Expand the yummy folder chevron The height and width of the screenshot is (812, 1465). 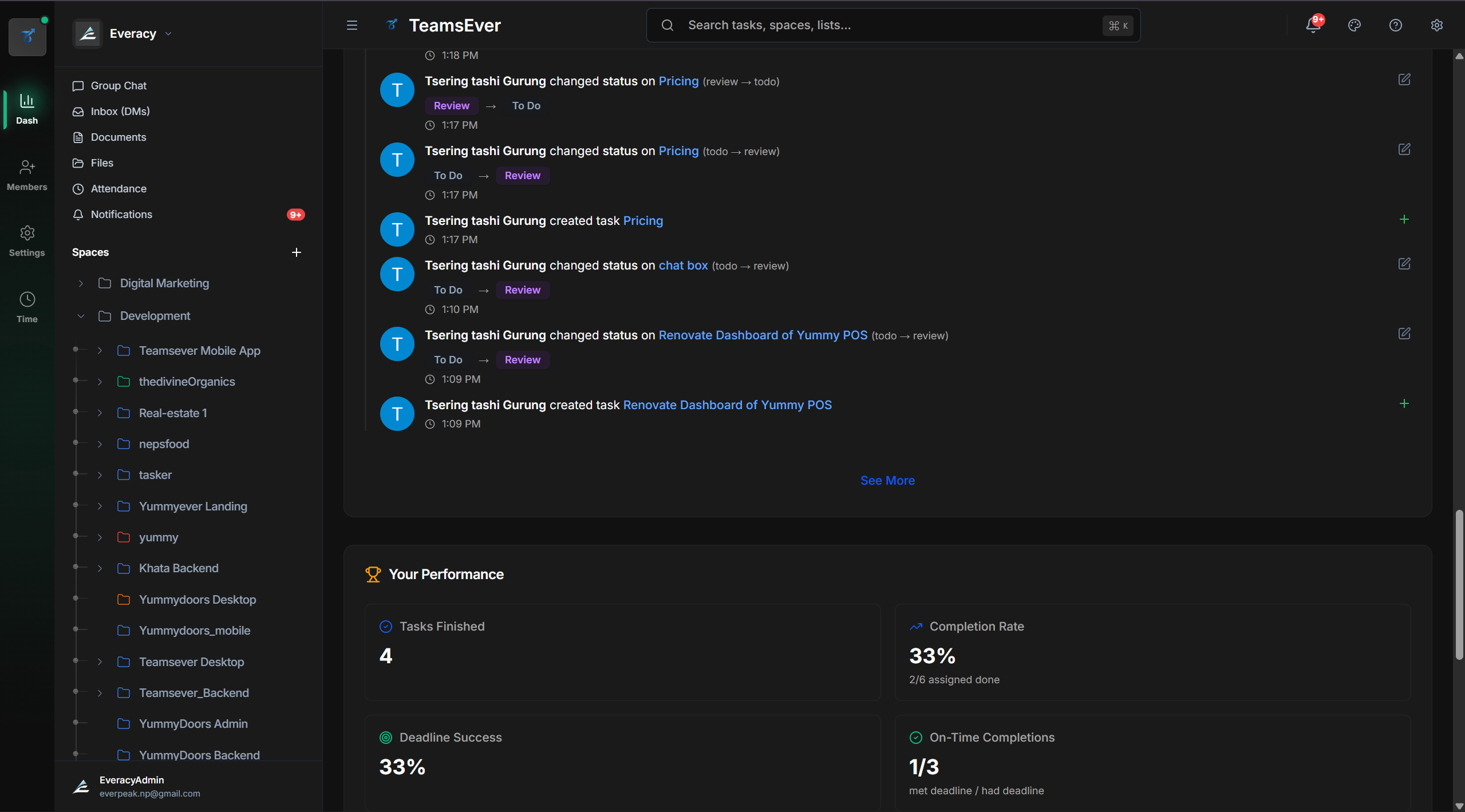[100, 537]
